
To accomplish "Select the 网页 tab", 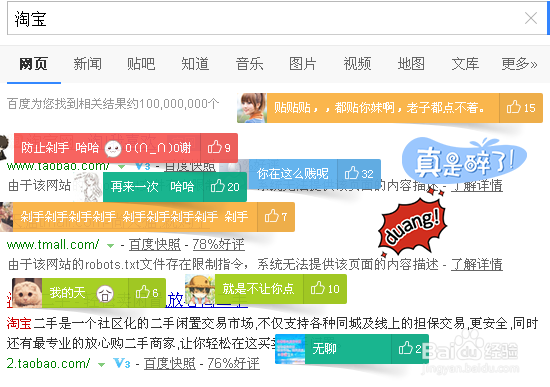I will tap(34, 64).
